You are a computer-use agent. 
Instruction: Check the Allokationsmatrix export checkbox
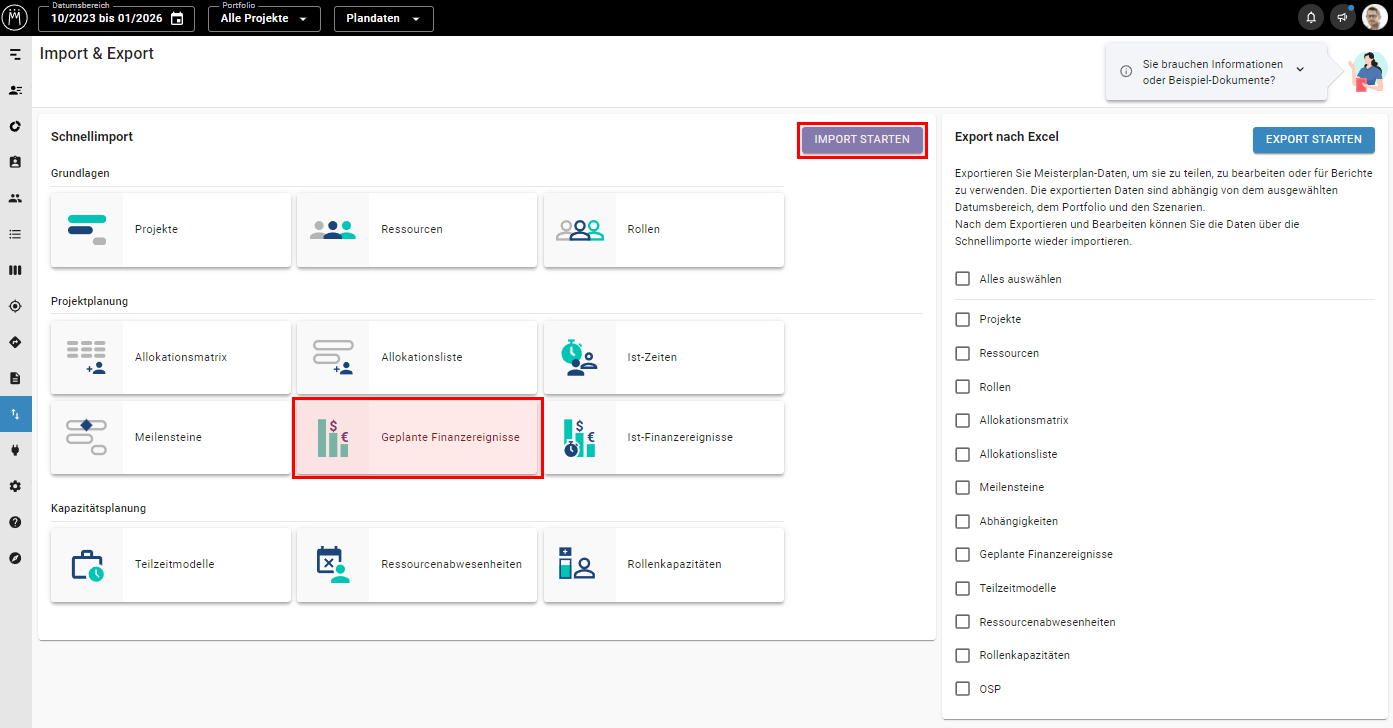pyautogui.click(x=963, y=420)
